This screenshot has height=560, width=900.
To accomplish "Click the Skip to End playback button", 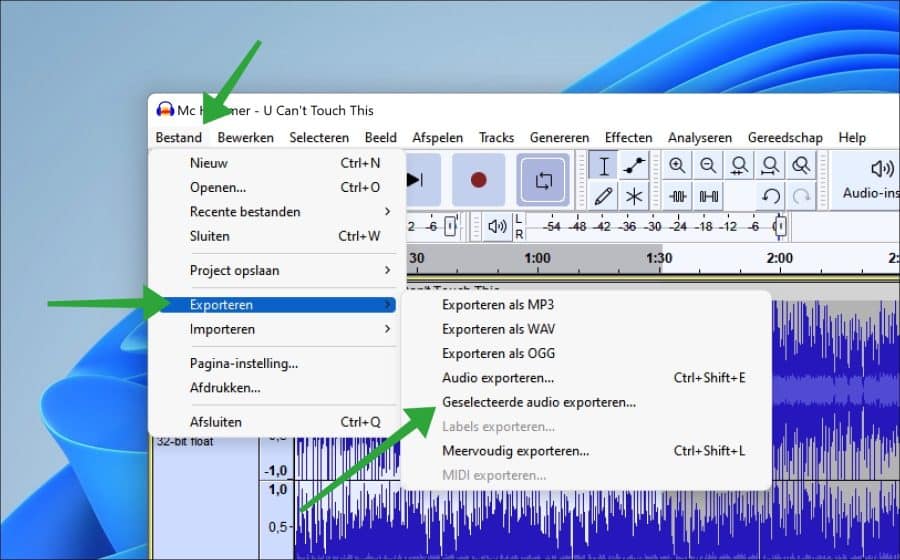I will 422,180.
